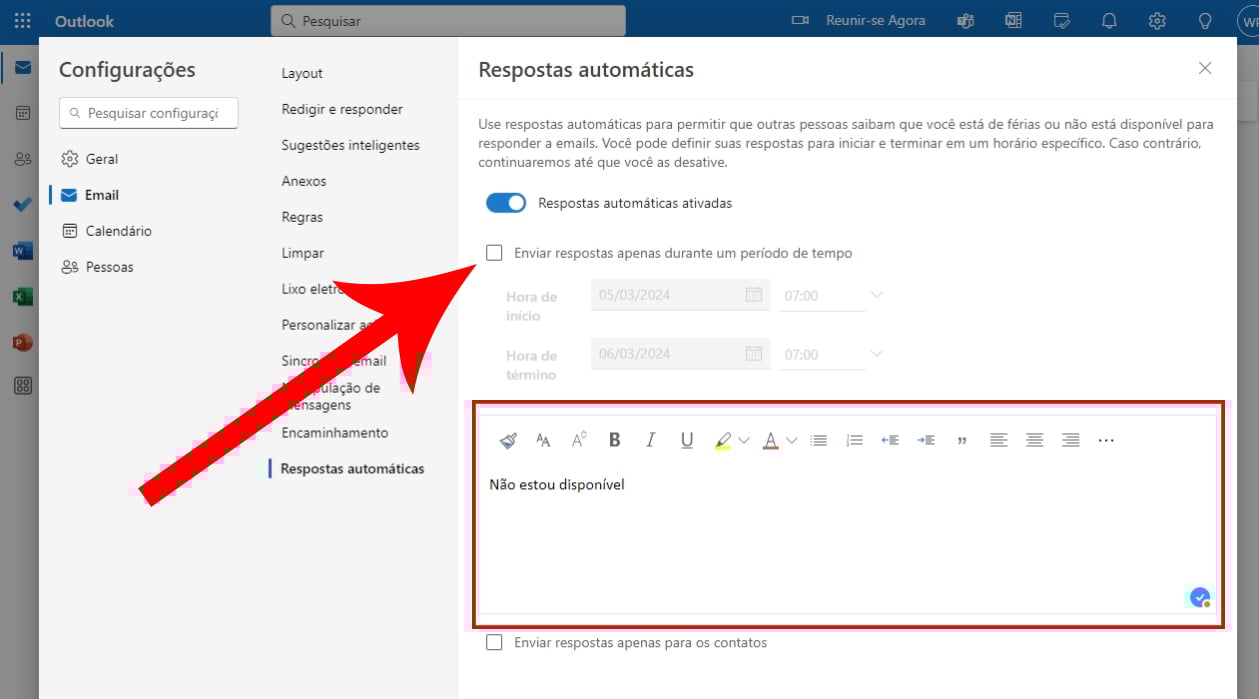The width and height of the screenshot is (1259, 699).
Task: Select the format painter brush icon
Action: [x=508, y=440]
